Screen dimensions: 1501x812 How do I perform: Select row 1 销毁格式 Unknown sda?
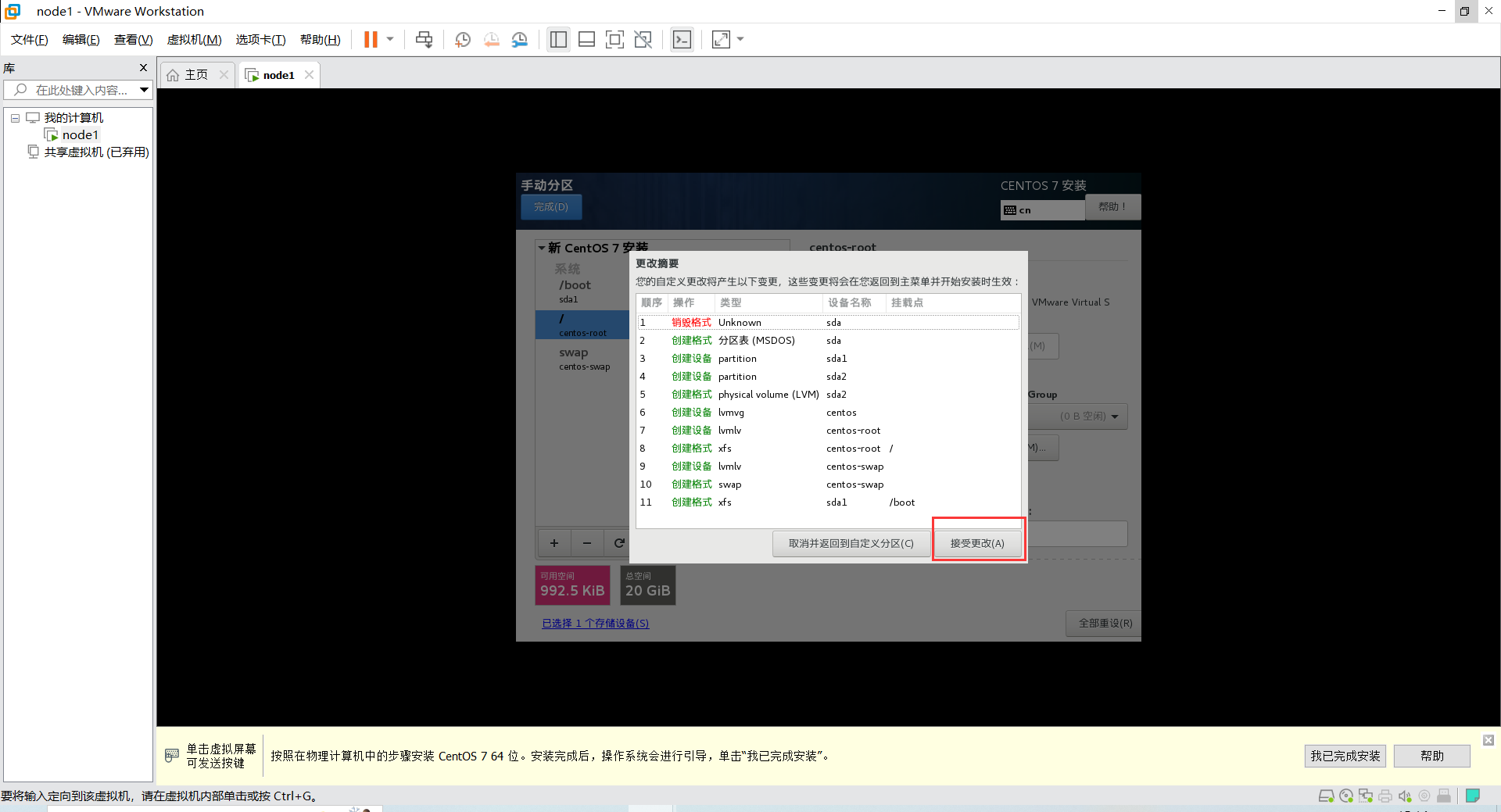click(x=829, y=322)
